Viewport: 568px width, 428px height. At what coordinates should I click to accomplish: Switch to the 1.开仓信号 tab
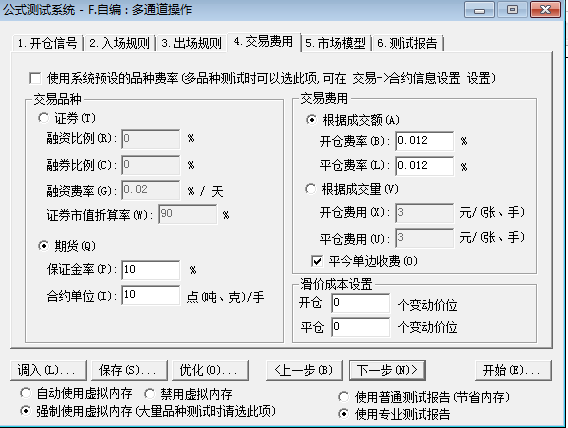pyautogui.click(x=47, y=43)
